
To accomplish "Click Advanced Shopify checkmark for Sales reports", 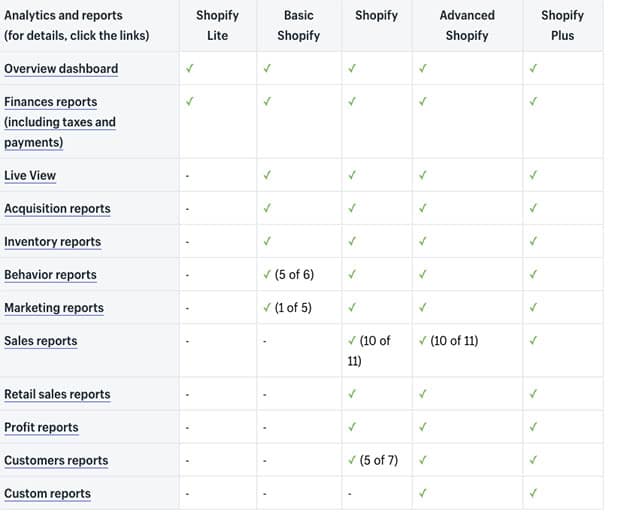I will click(423, 340).
